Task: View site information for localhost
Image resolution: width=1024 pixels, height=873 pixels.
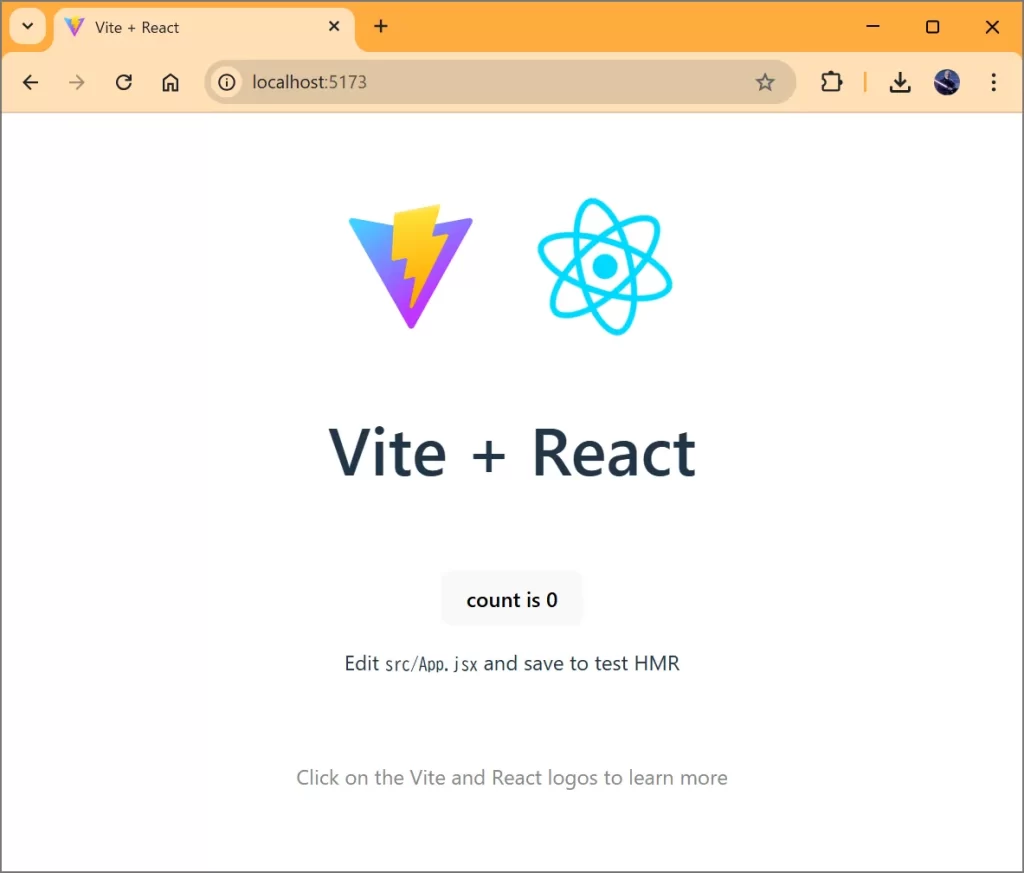Action: (228, 82)
